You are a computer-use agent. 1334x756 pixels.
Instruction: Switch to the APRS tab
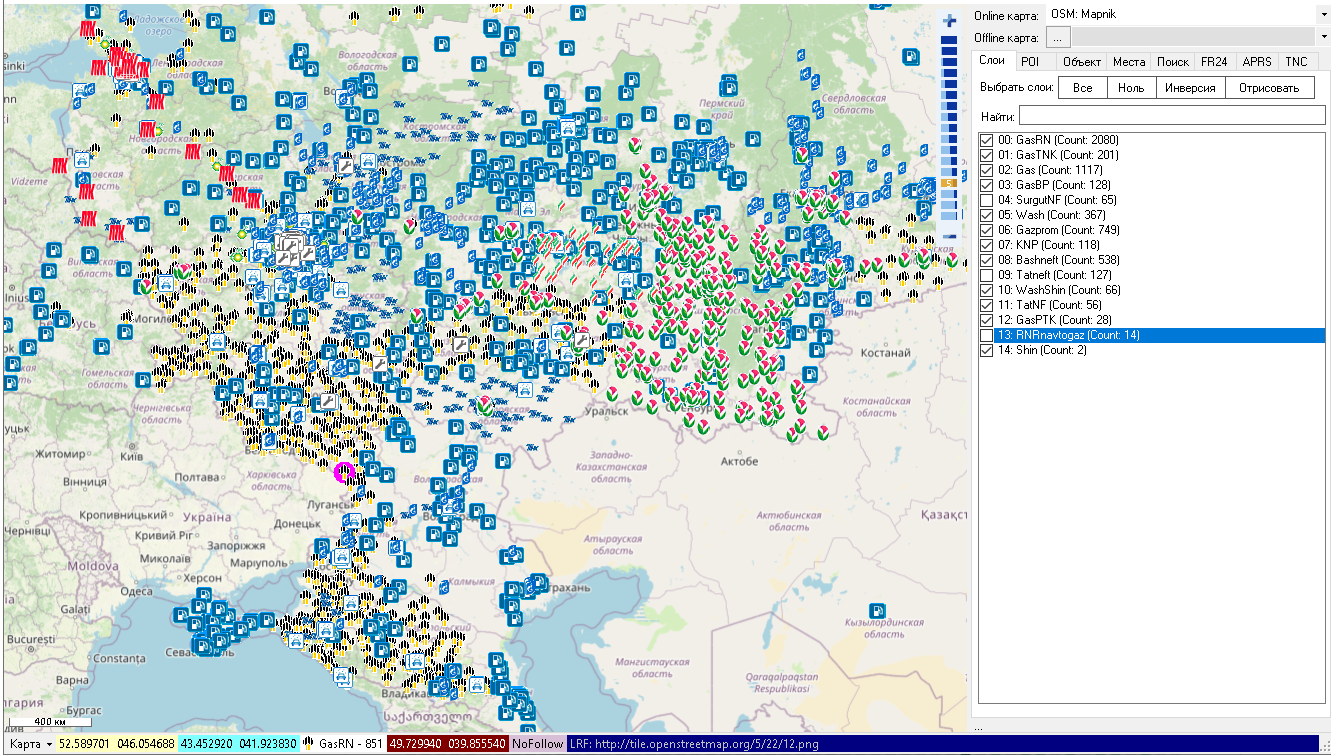(x=1257, y=62)
